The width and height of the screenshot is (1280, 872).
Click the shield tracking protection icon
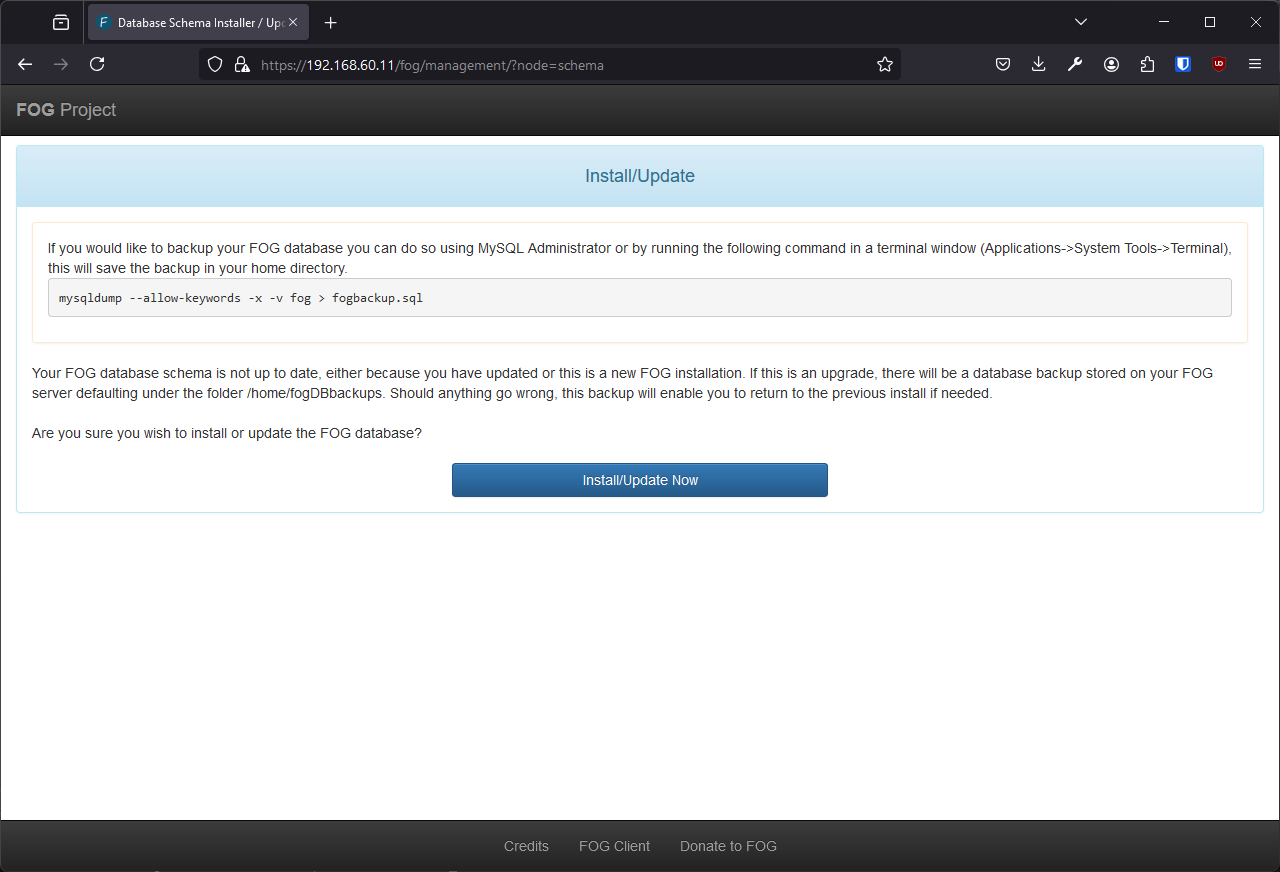214,64
